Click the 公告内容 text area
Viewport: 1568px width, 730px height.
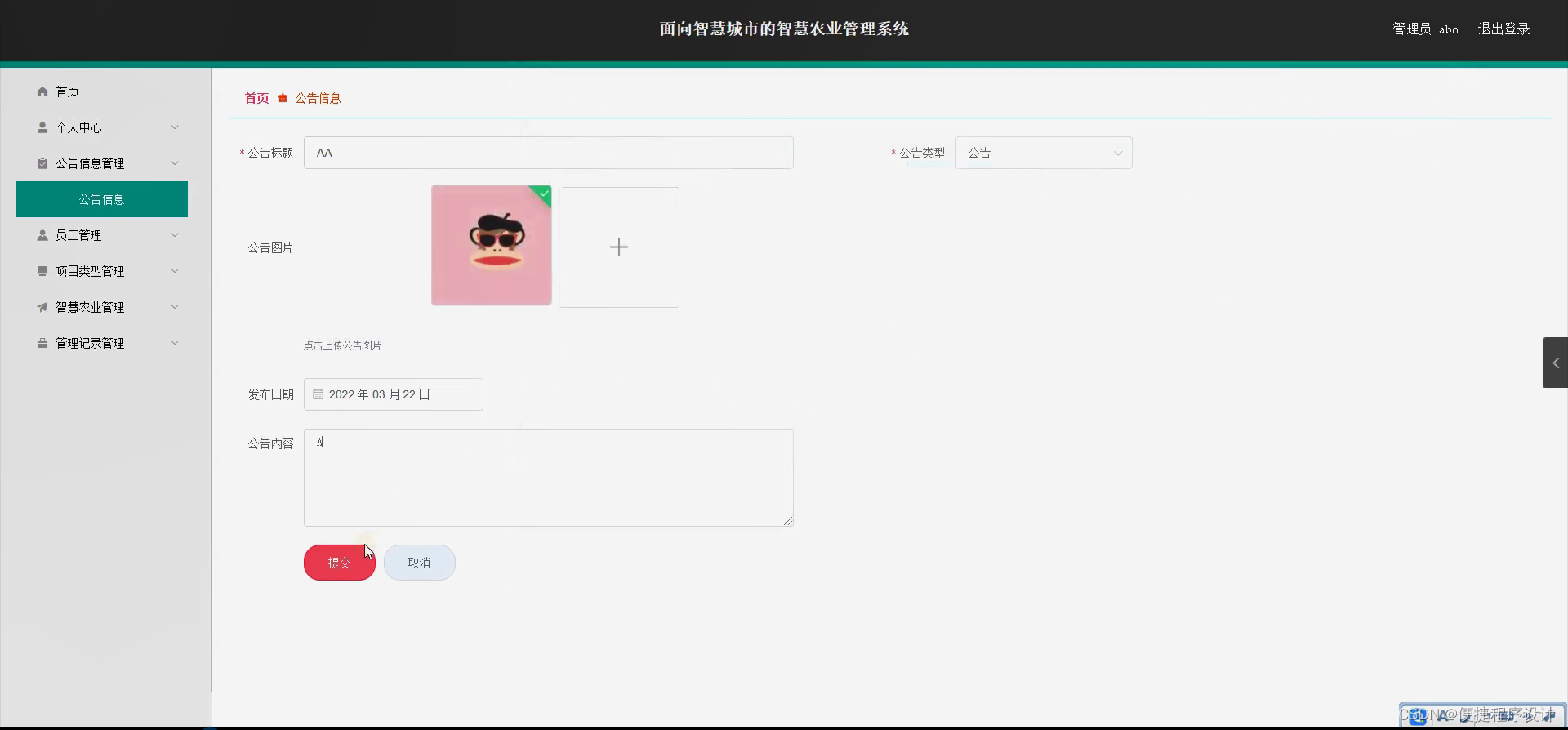549,478
